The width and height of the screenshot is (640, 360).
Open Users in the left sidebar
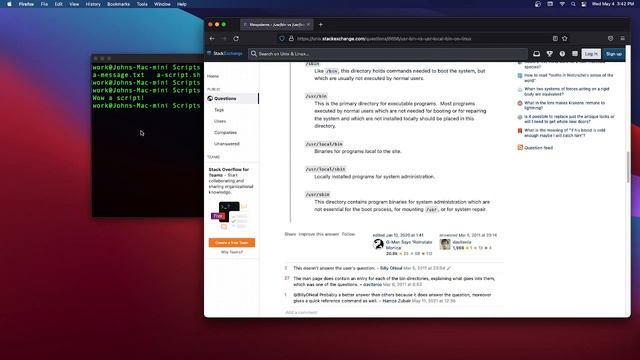[x=220, y=121]
